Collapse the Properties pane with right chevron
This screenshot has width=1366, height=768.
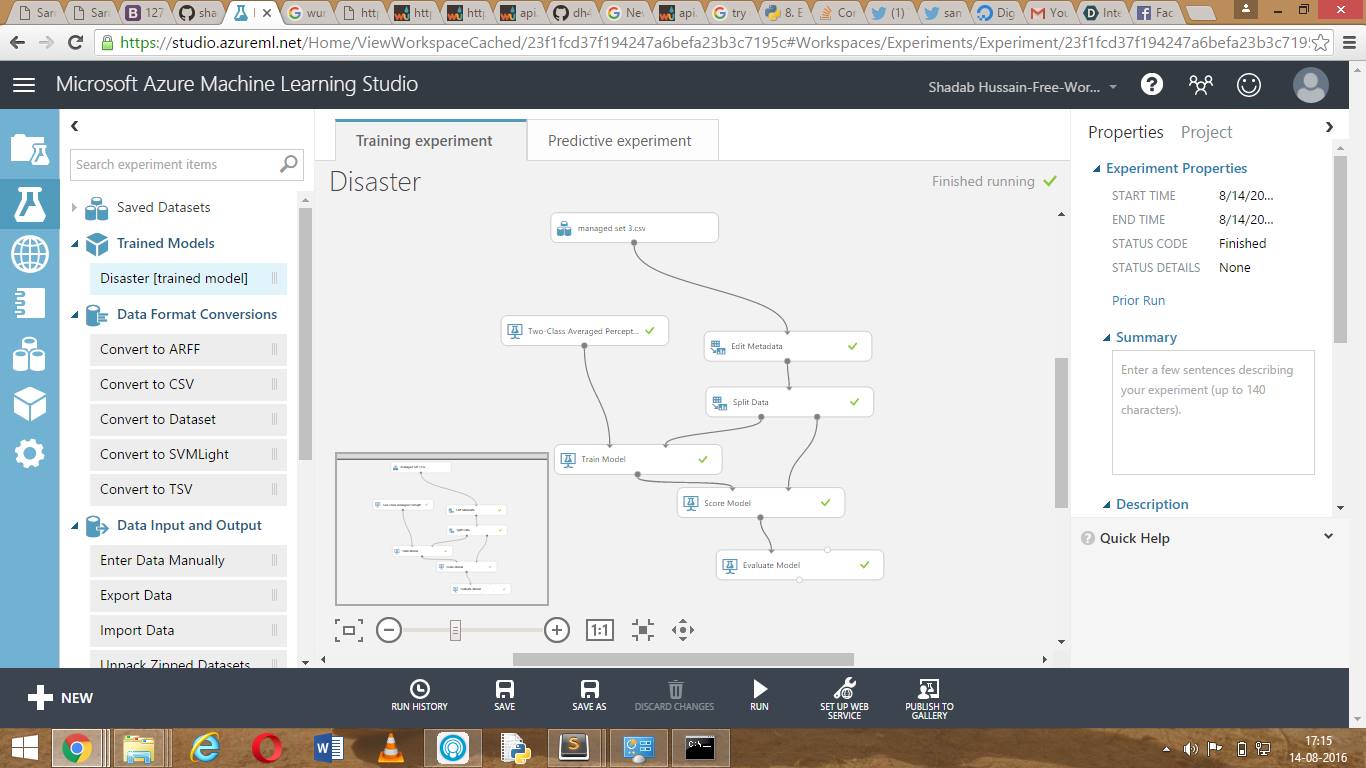click(x=1329, y=127)
